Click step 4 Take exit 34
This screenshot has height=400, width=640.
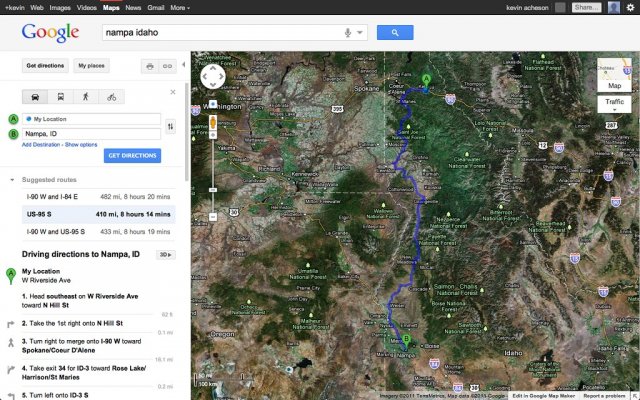[84, 373]
